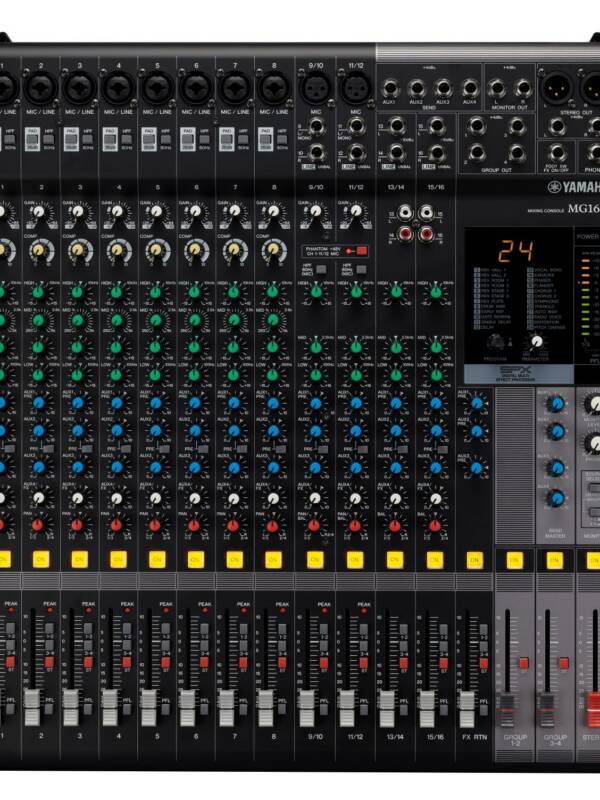Click the GROUP 3-4 fader cap

[x=546, y=710]
